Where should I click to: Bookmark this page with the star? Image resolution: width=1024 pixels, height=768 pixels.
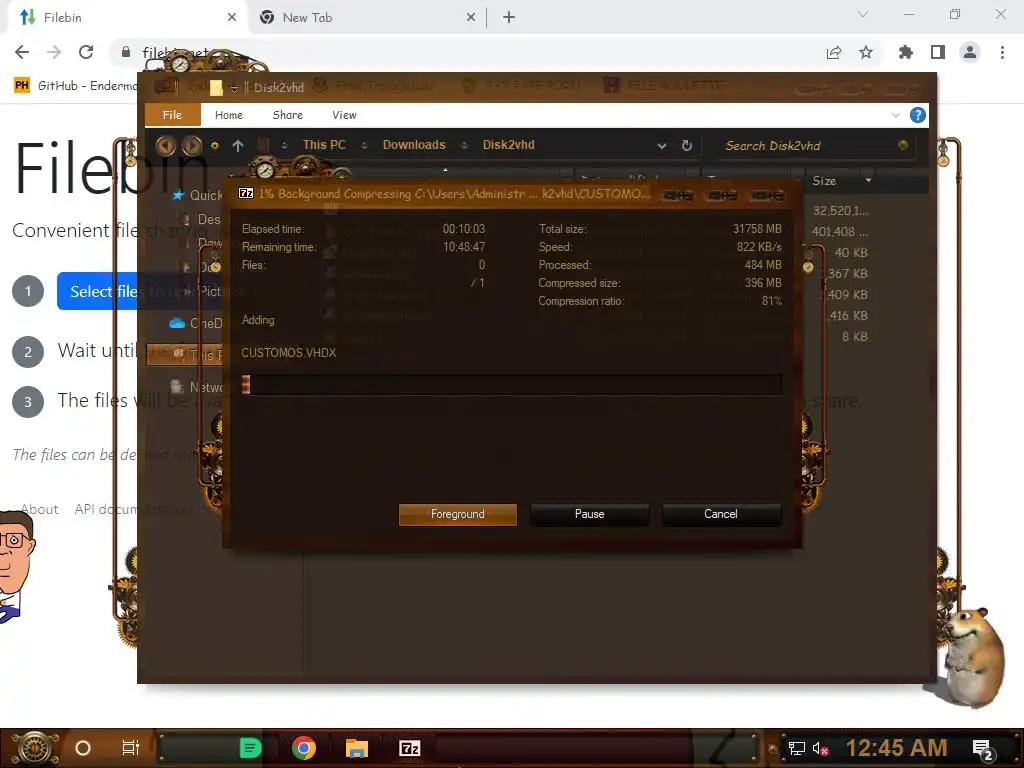click(866, 52)
